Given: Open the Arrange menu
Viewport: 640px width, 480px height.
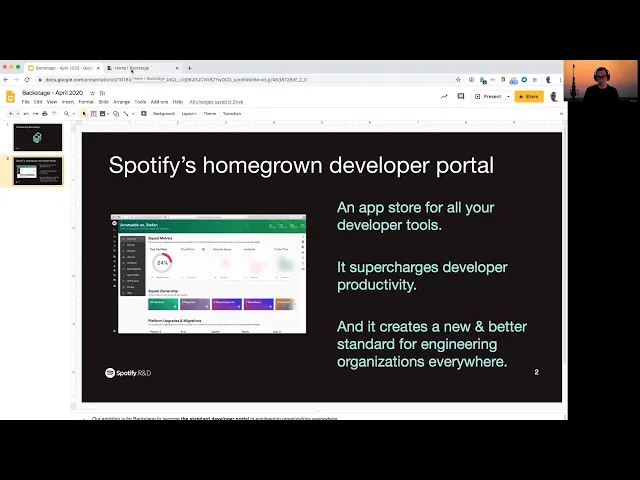Looking at the screenshot, I should coord(121,102).
